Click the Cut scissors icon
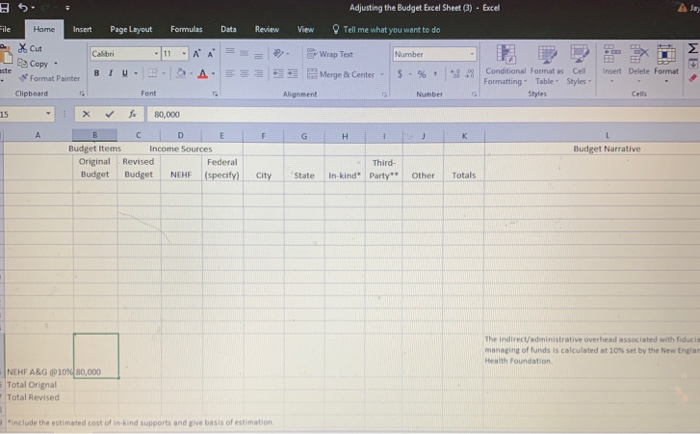The height and width of the screenshot is (434, 700). pyautogui.click(x=22, y=48)
